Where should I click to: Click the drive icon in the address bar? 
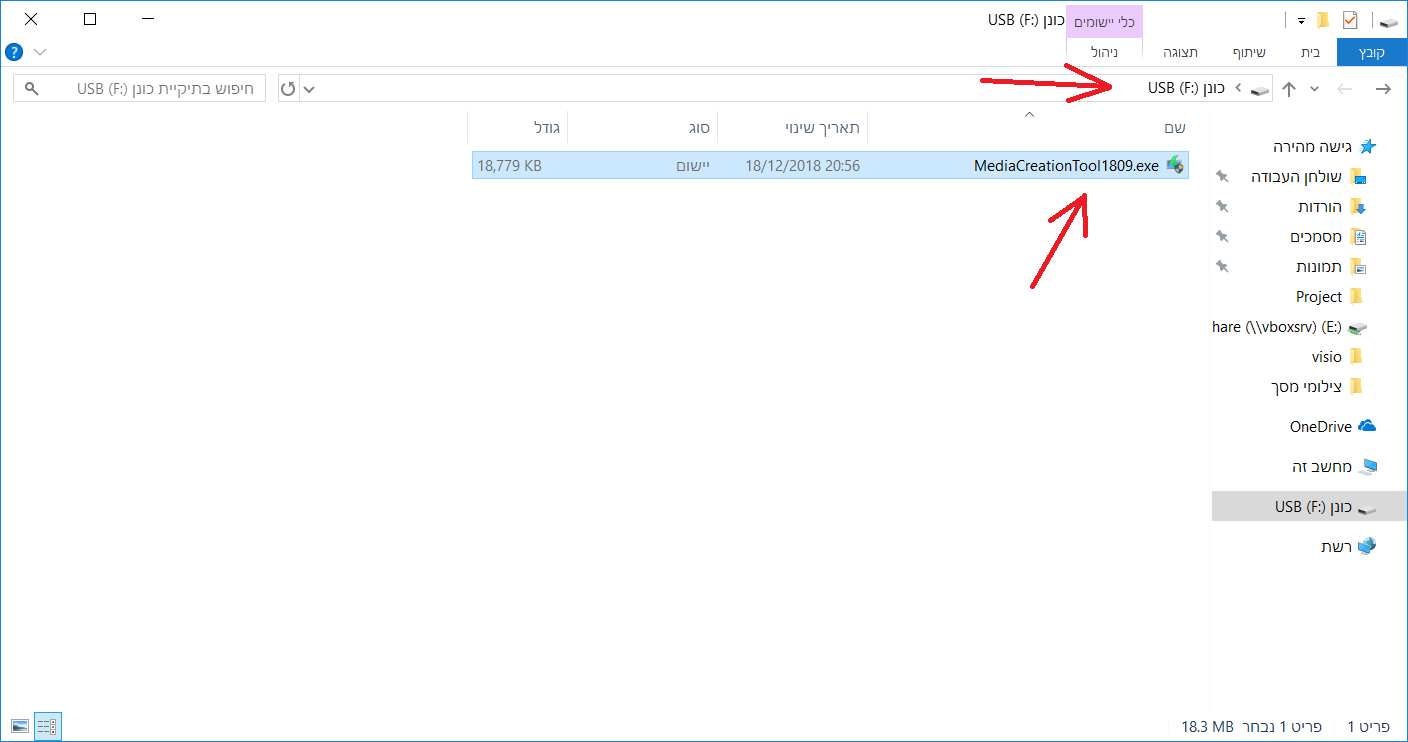click(x=1260, y=89)
